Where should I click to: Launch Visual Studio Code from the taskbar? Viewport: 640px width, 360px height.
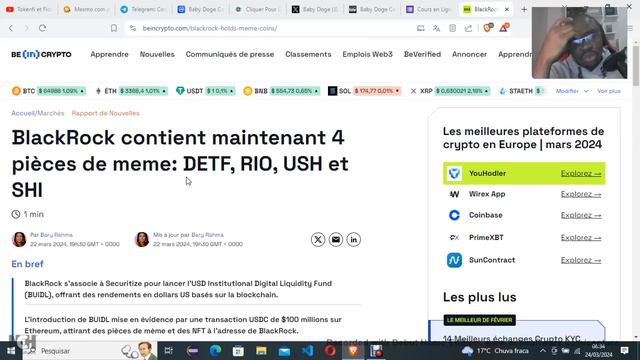pos(307,351)
